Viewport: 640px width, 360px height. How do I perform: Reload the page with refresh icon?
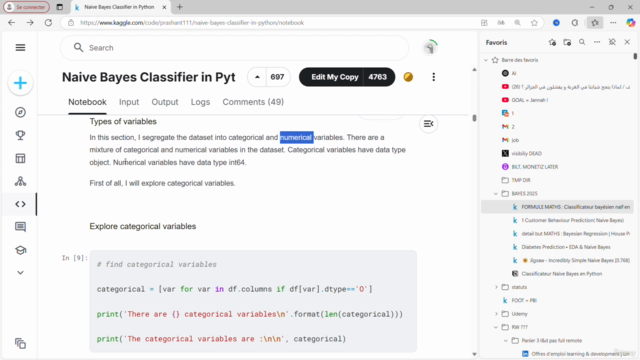point(48,23)
